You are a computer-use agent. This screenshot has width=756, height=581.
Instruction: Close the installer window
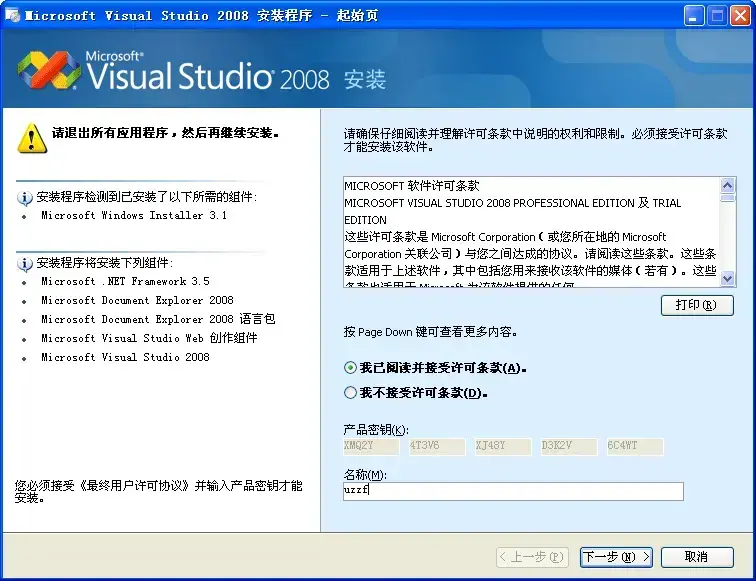click(740, 15)
